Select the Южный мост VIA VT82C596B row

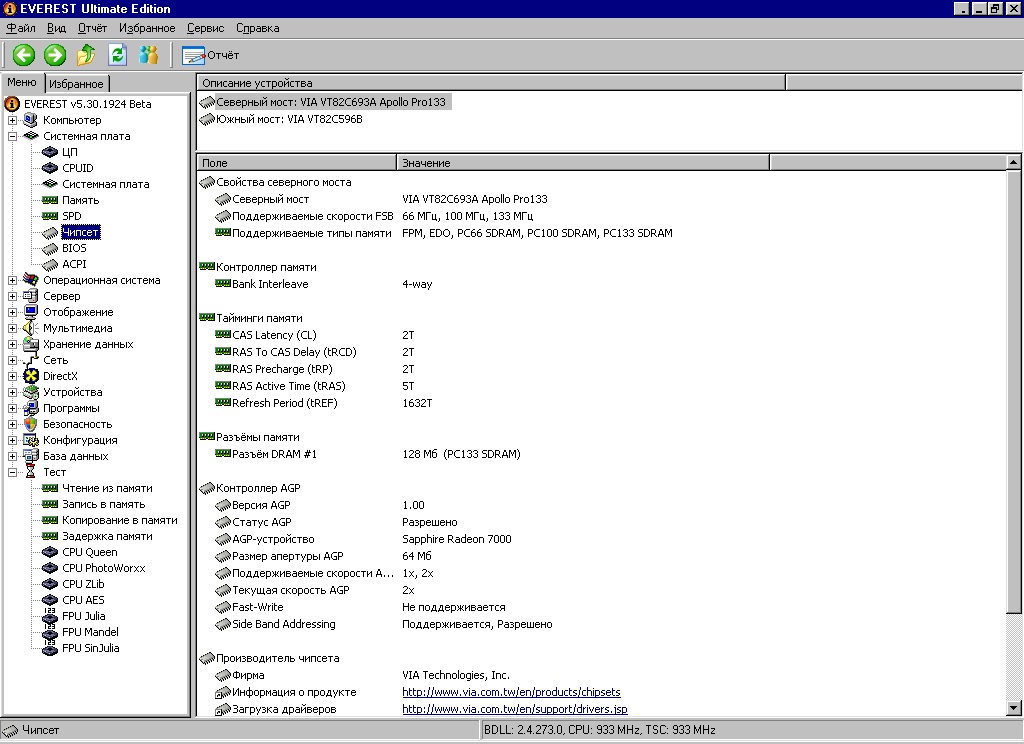(x=289, y=119)
